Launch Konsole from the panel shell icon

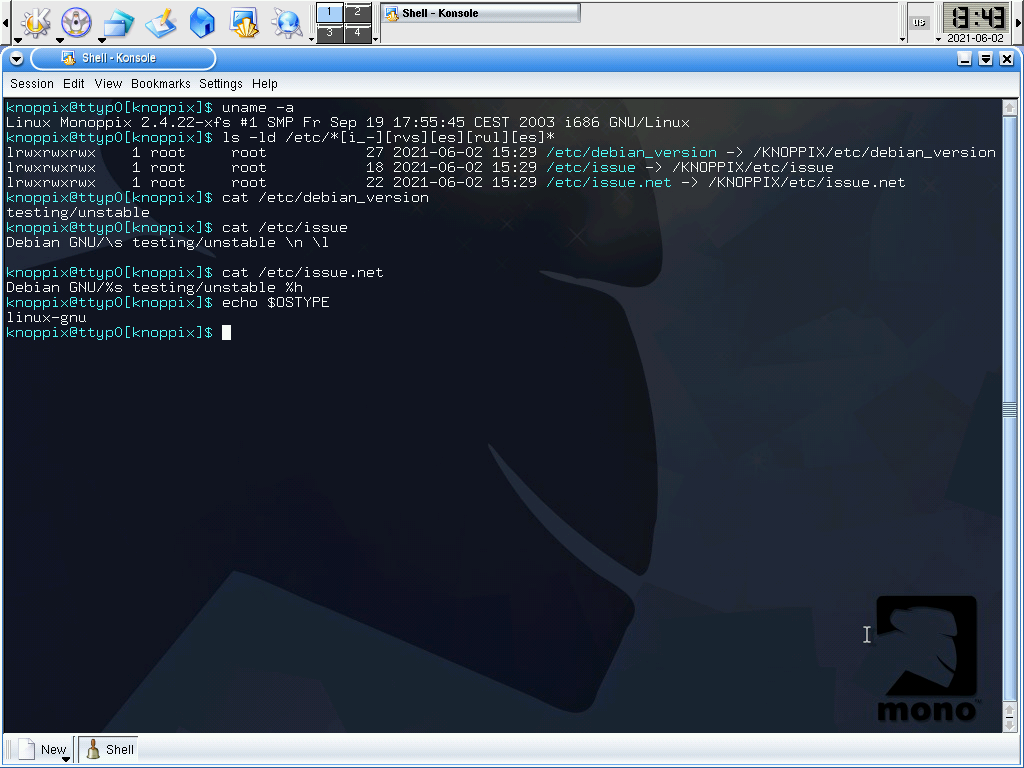pyautogui.click(x=244, y=22)
